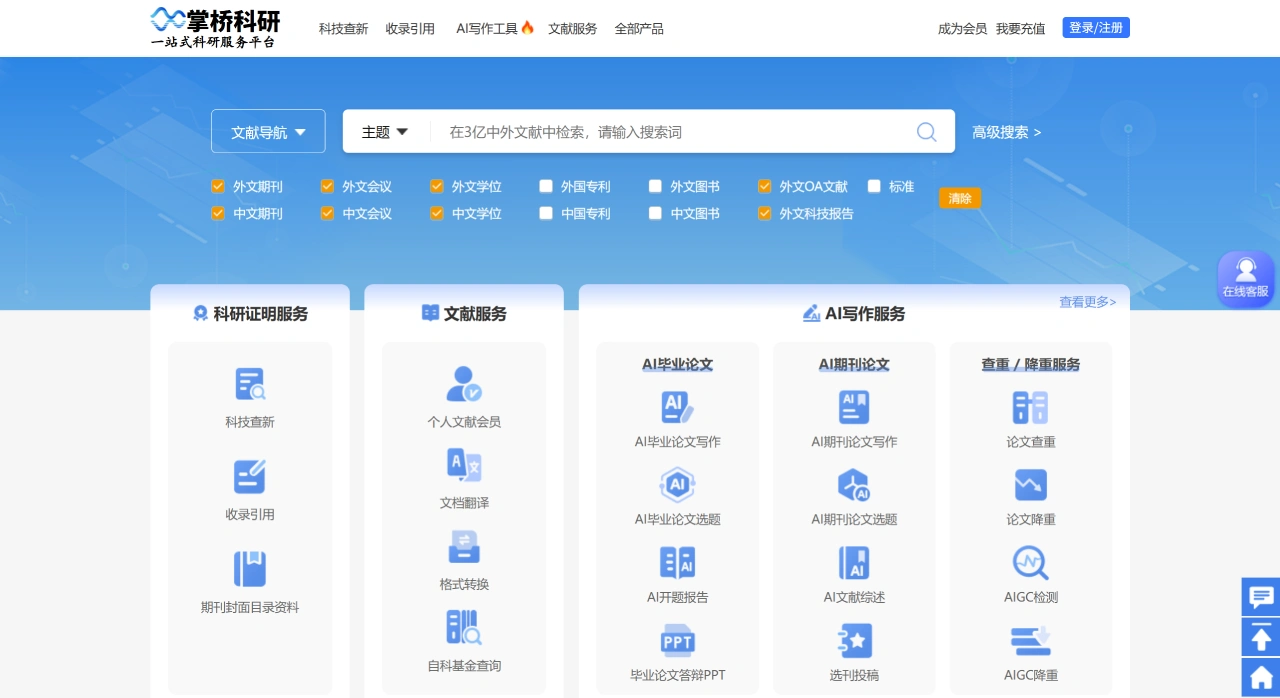Screen dimensions: 1280x698
Task: Open the AI毕业论文写作 tool icon
Action: (x=677, y=407)
